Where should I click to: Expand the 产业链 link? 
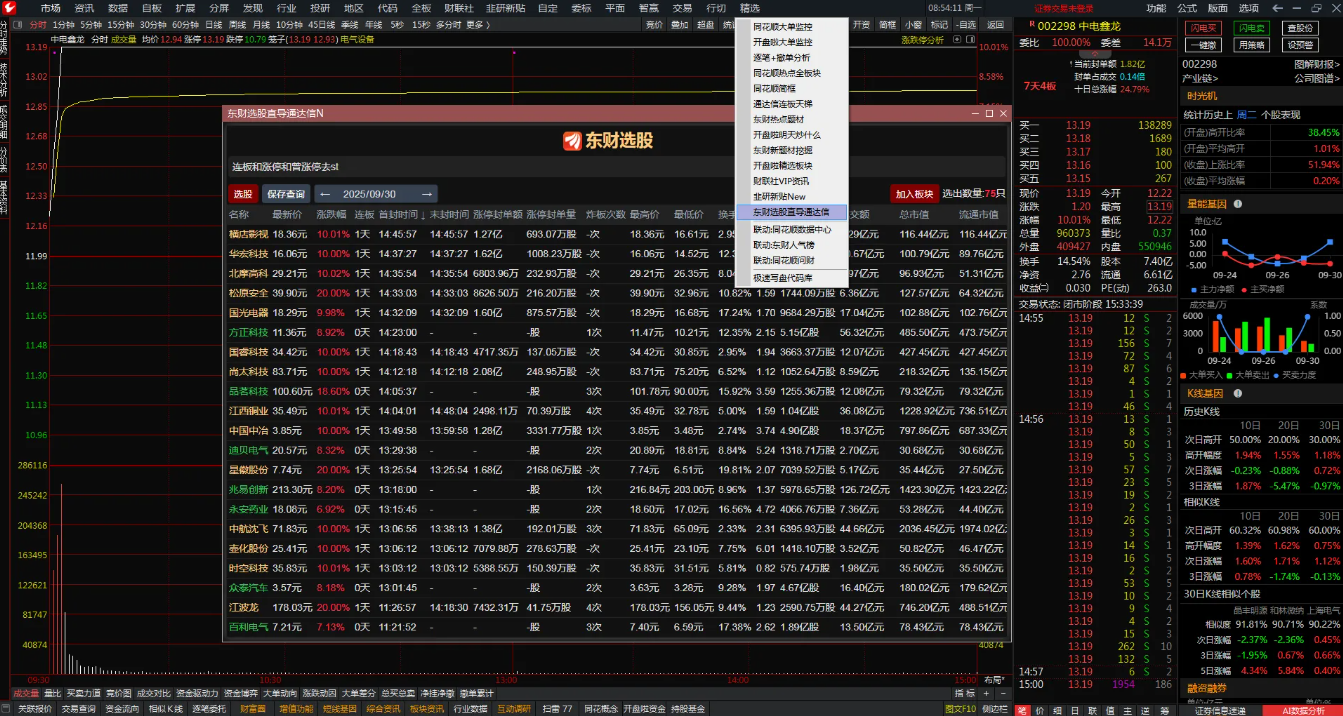[x=1200, y=78]
